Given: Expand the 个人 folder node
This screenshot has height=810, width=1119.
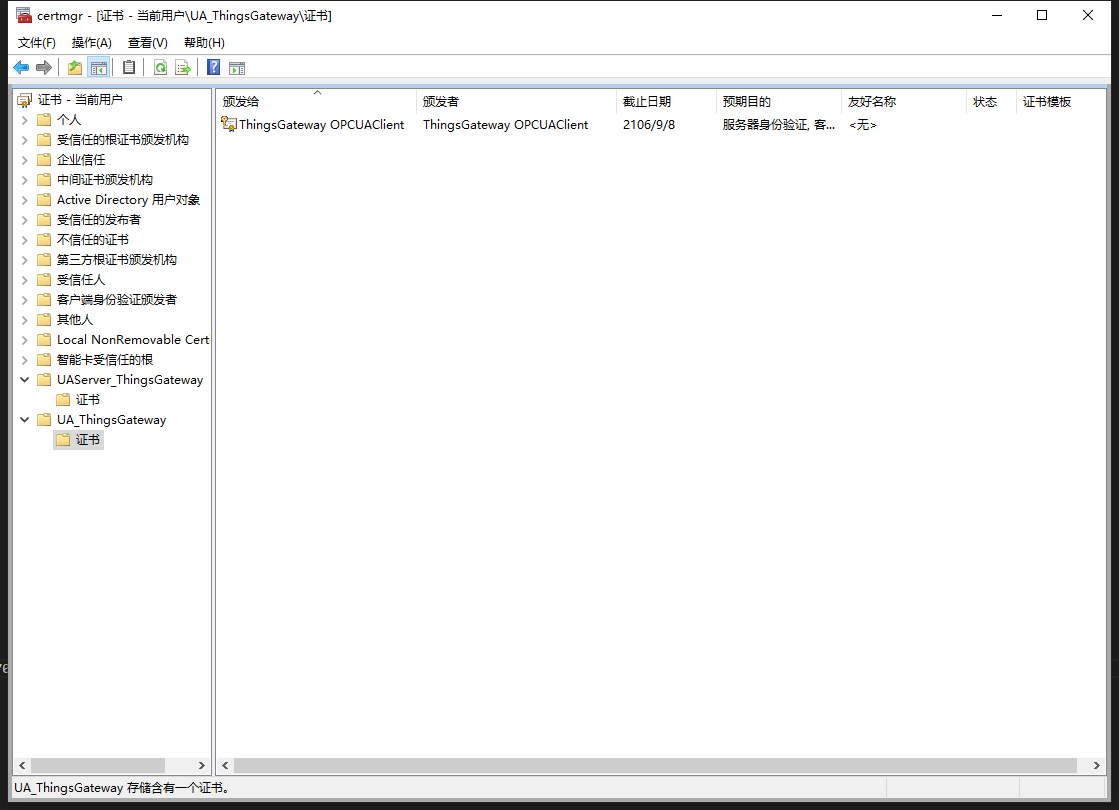Looking at the screenshot, I should 25,120.
